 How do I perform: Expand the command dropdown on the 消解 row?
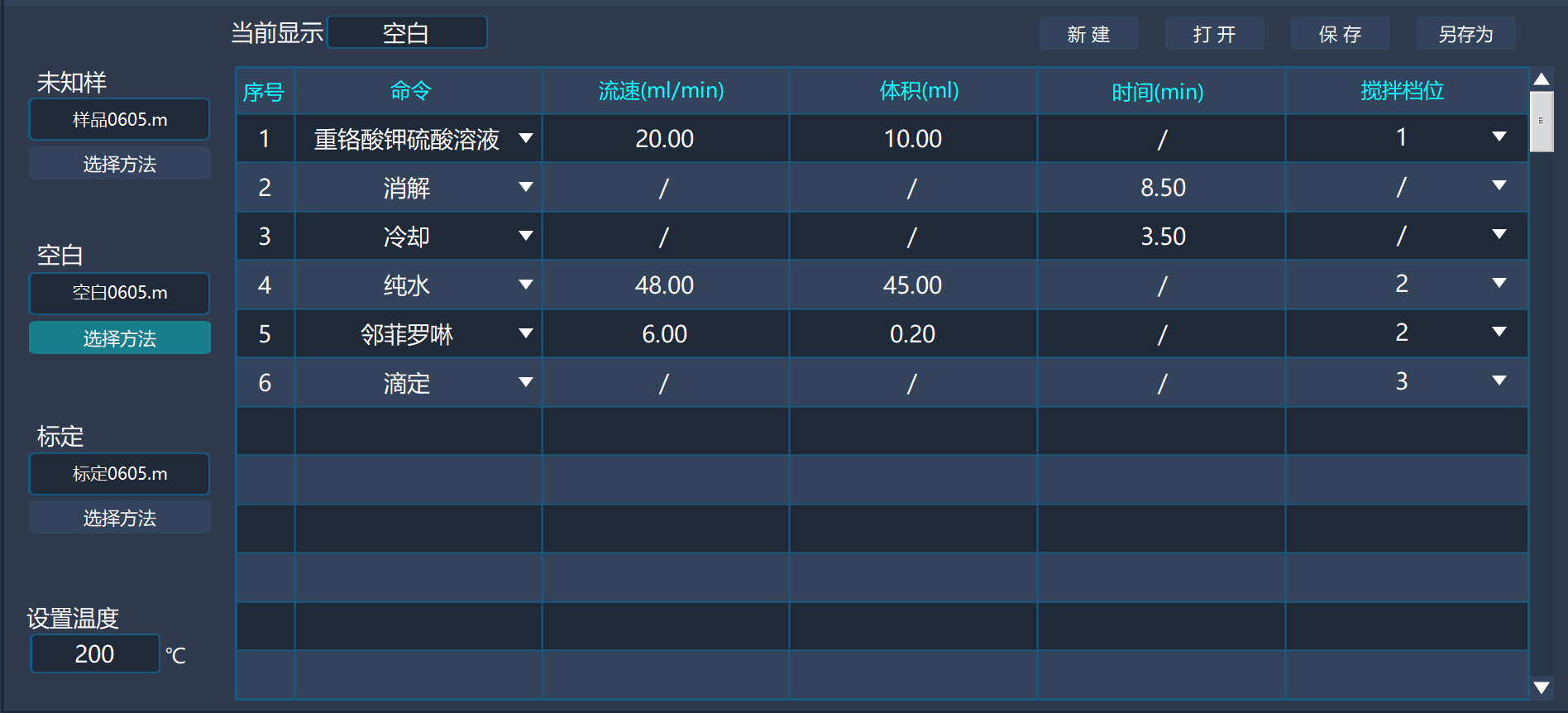pyautogui.click(x=527, y=188)
